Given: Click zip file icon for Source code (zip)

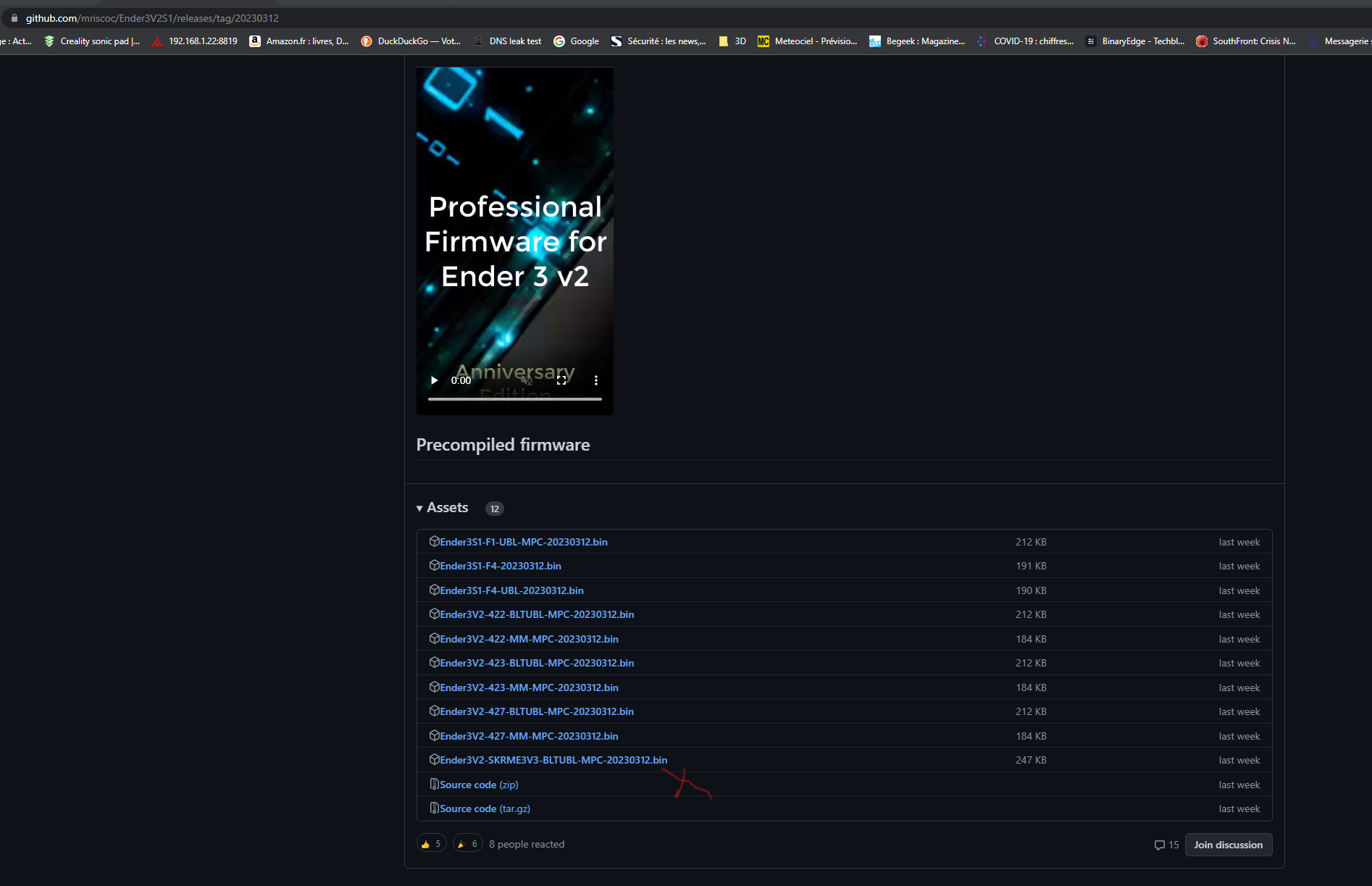Looking at the screenshot, I should [x=435, y=784].
